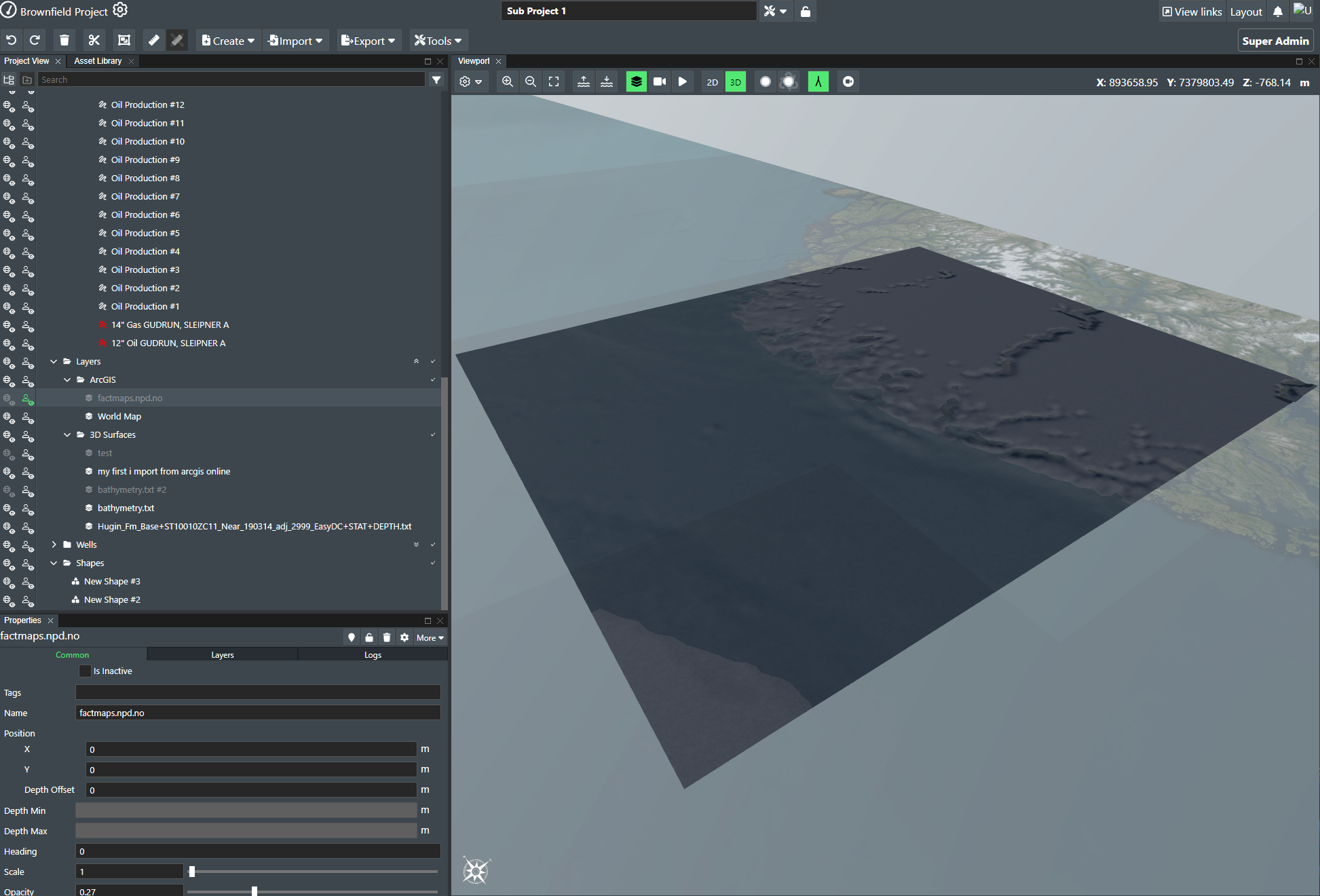Toggle the green layers button in viewport
The width and height of the screenshot is (1320, 896).
[x=637, y=81]
